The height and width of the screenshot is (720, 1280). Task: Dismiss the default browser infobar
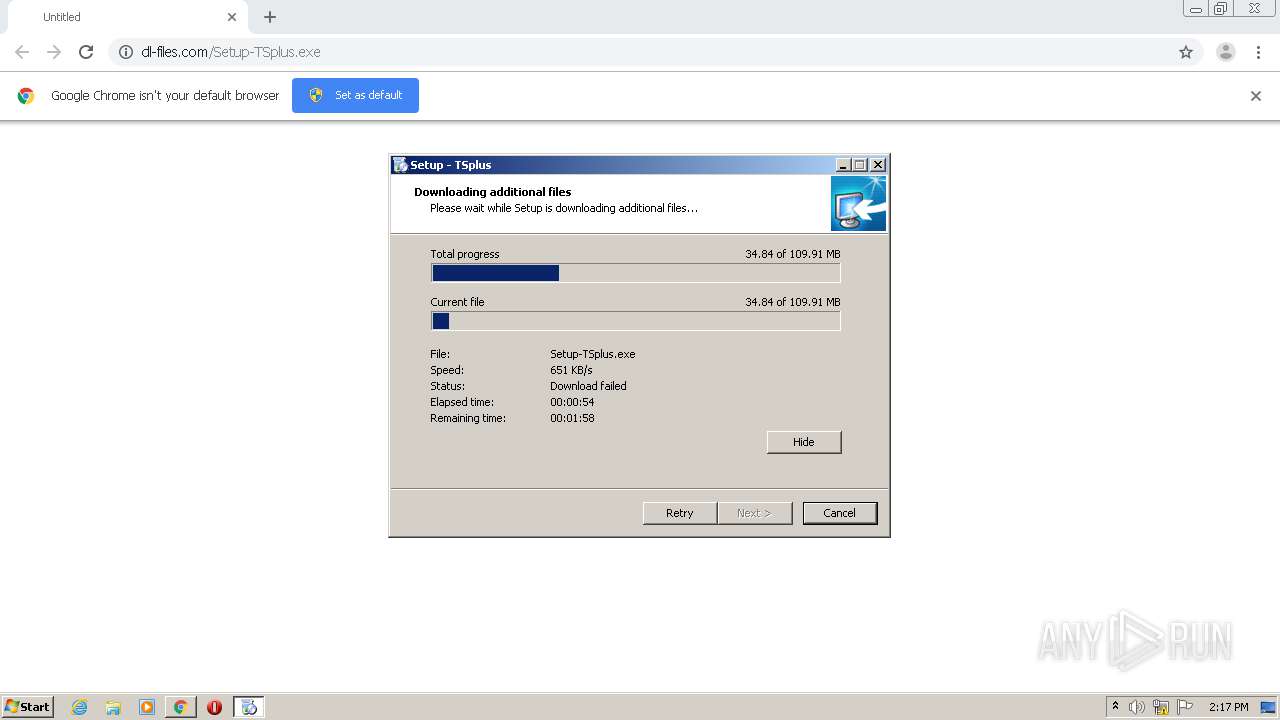pos(1256,96)
